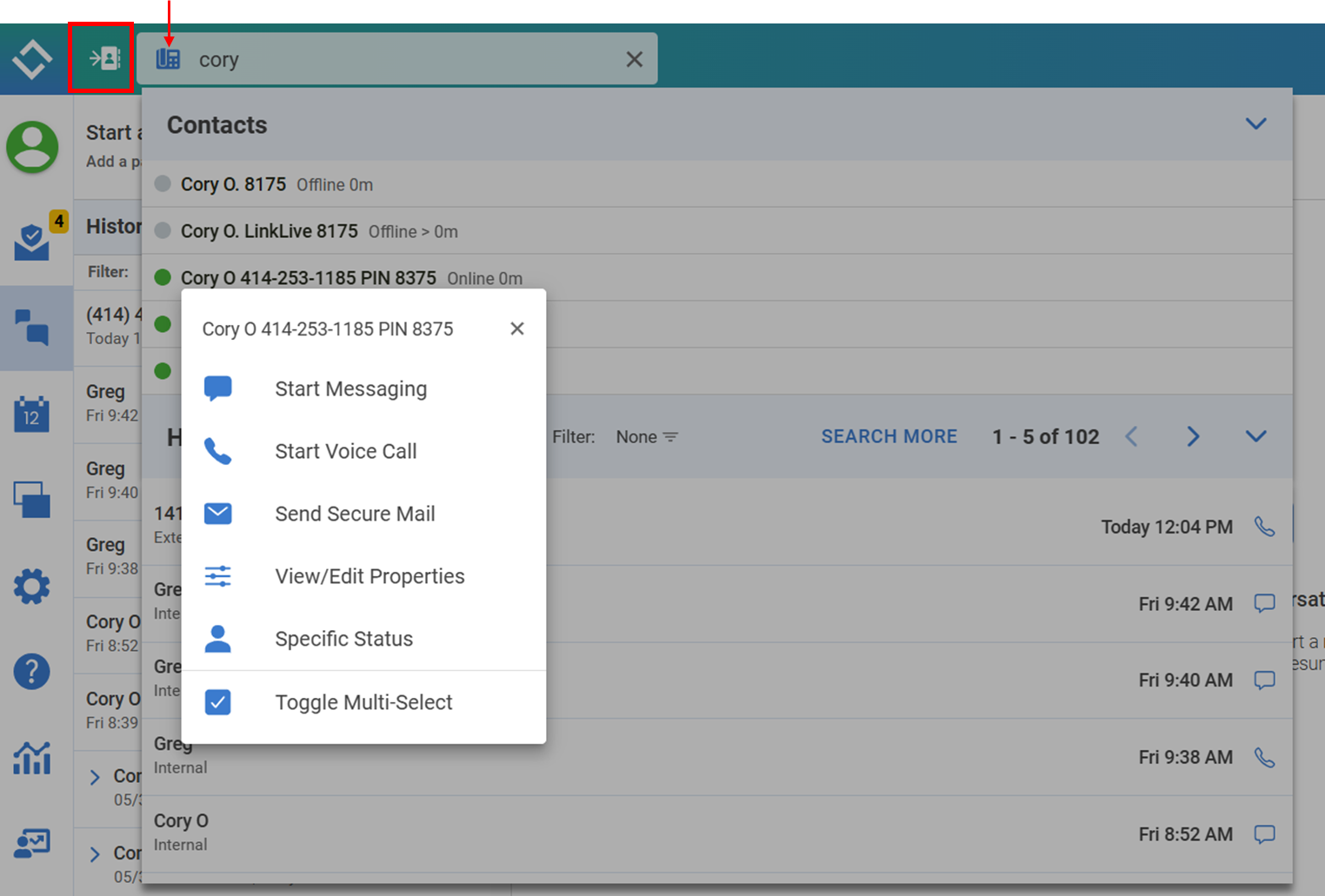1325x896 pixels.
Task: Open the settings gear in sidebar
Action: click(32, 587)
